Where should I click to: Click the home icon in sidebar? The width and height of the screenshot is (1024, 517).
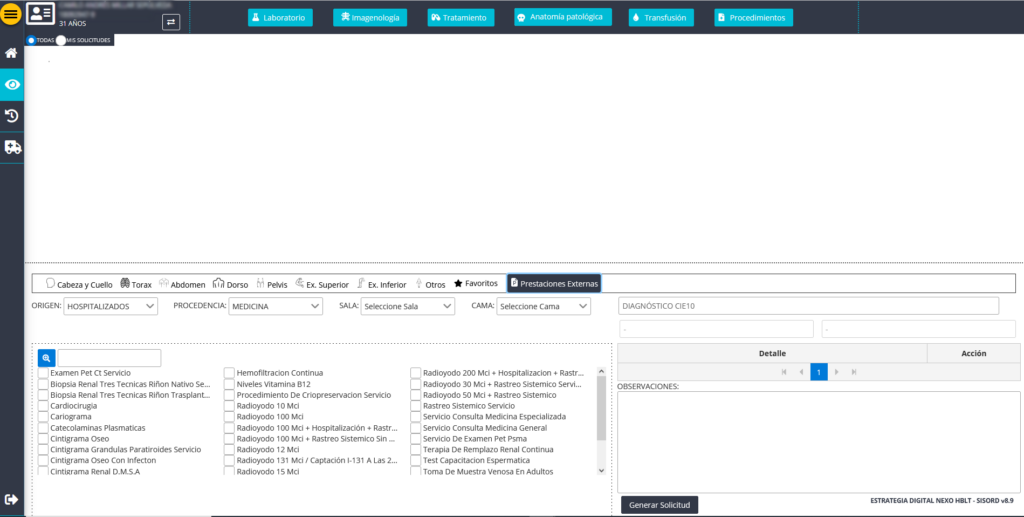[x=12, y=53]
